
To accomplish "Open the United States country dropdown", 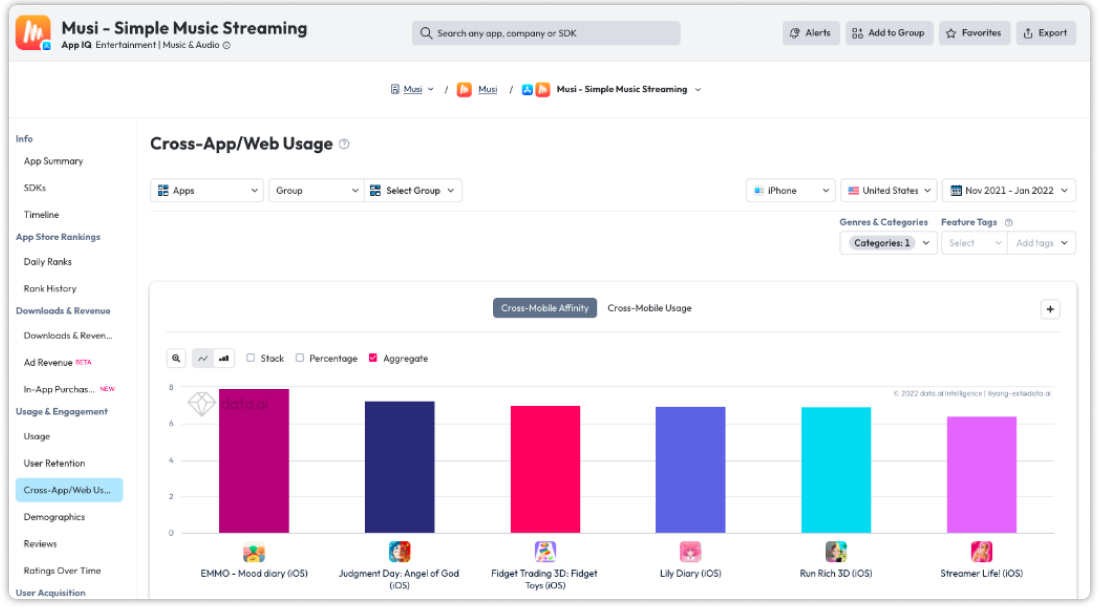I will coord(889,190).
